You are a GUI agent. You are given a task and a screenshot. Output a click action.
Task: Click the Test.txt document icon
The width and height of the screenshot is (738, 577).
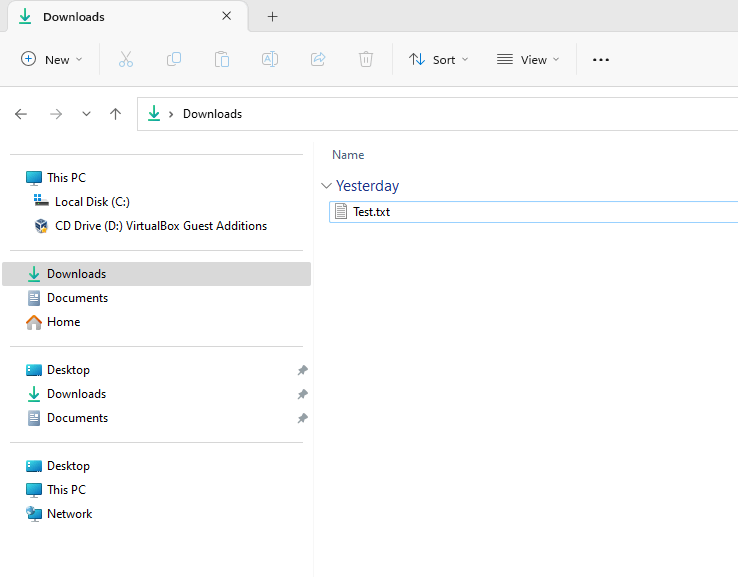click(341, 212)
